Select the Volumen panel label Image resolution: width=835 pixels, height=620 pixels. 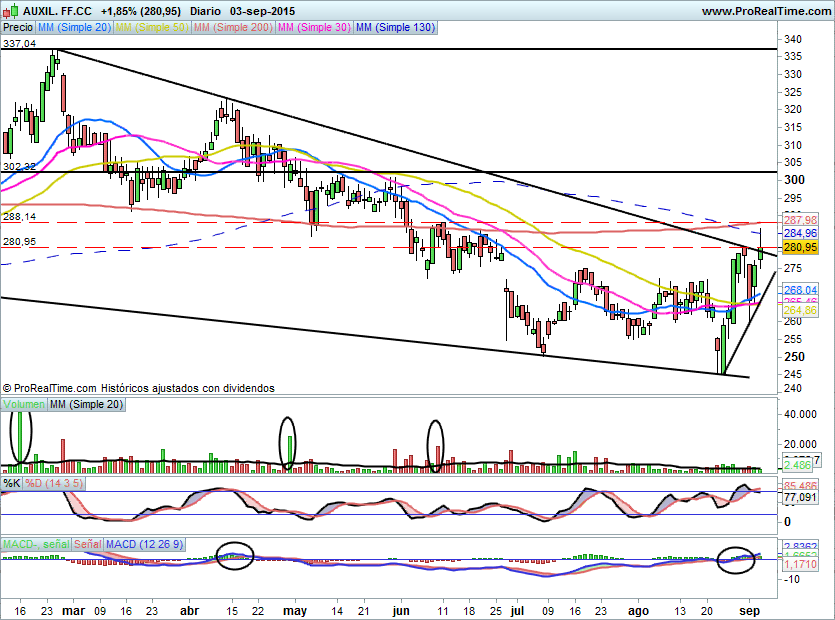click(x=25, y=405)
